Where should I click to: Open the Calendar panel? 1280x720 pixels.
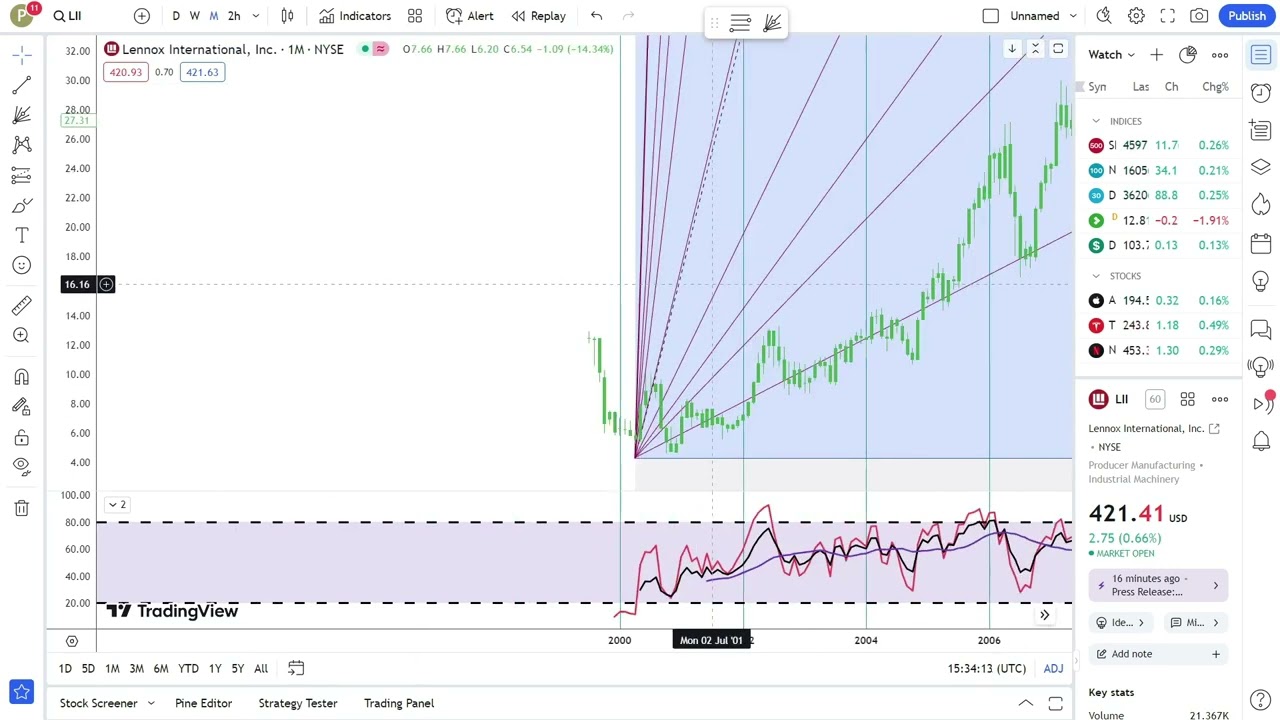click(1261, 243)
